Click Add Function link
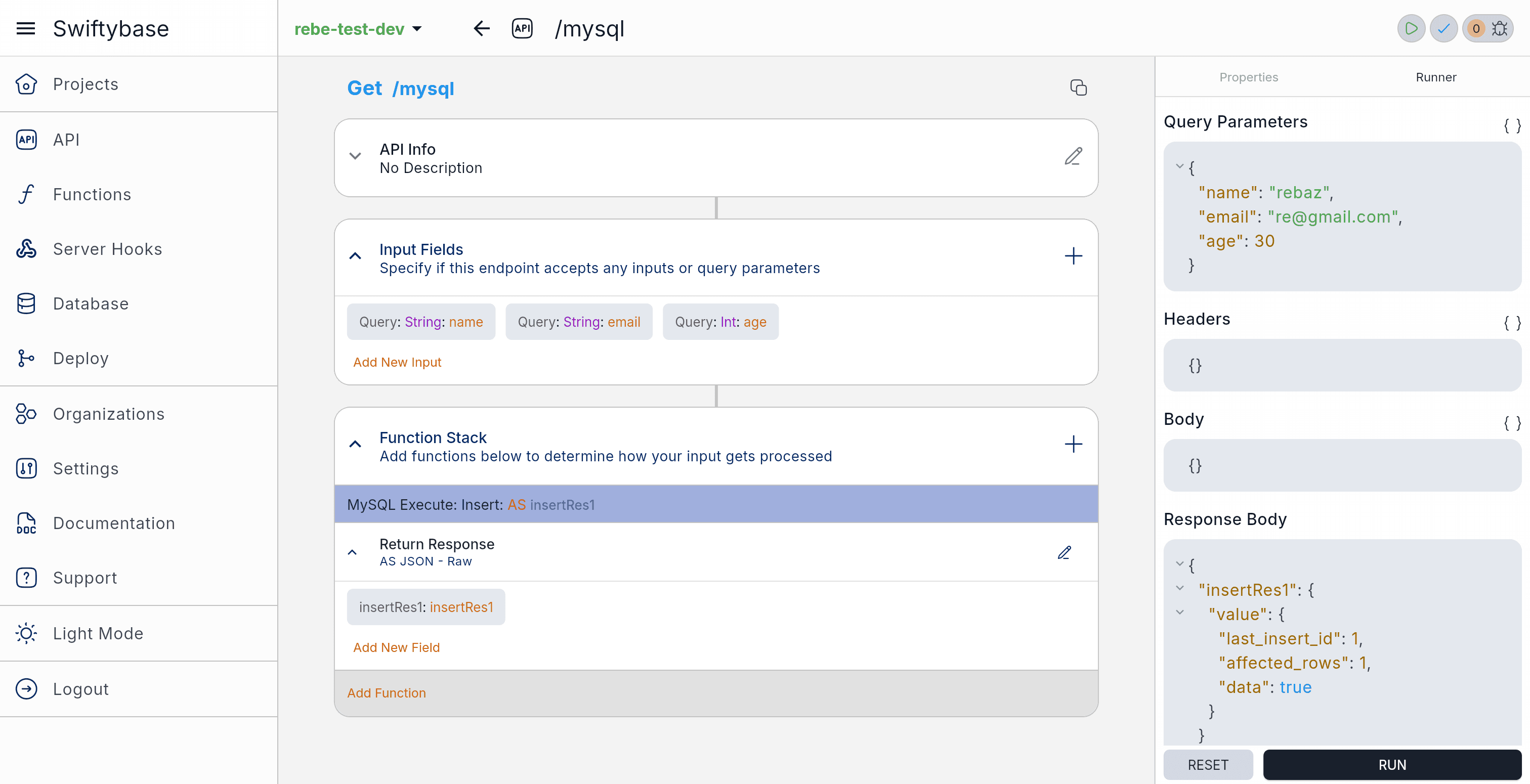 387,693
